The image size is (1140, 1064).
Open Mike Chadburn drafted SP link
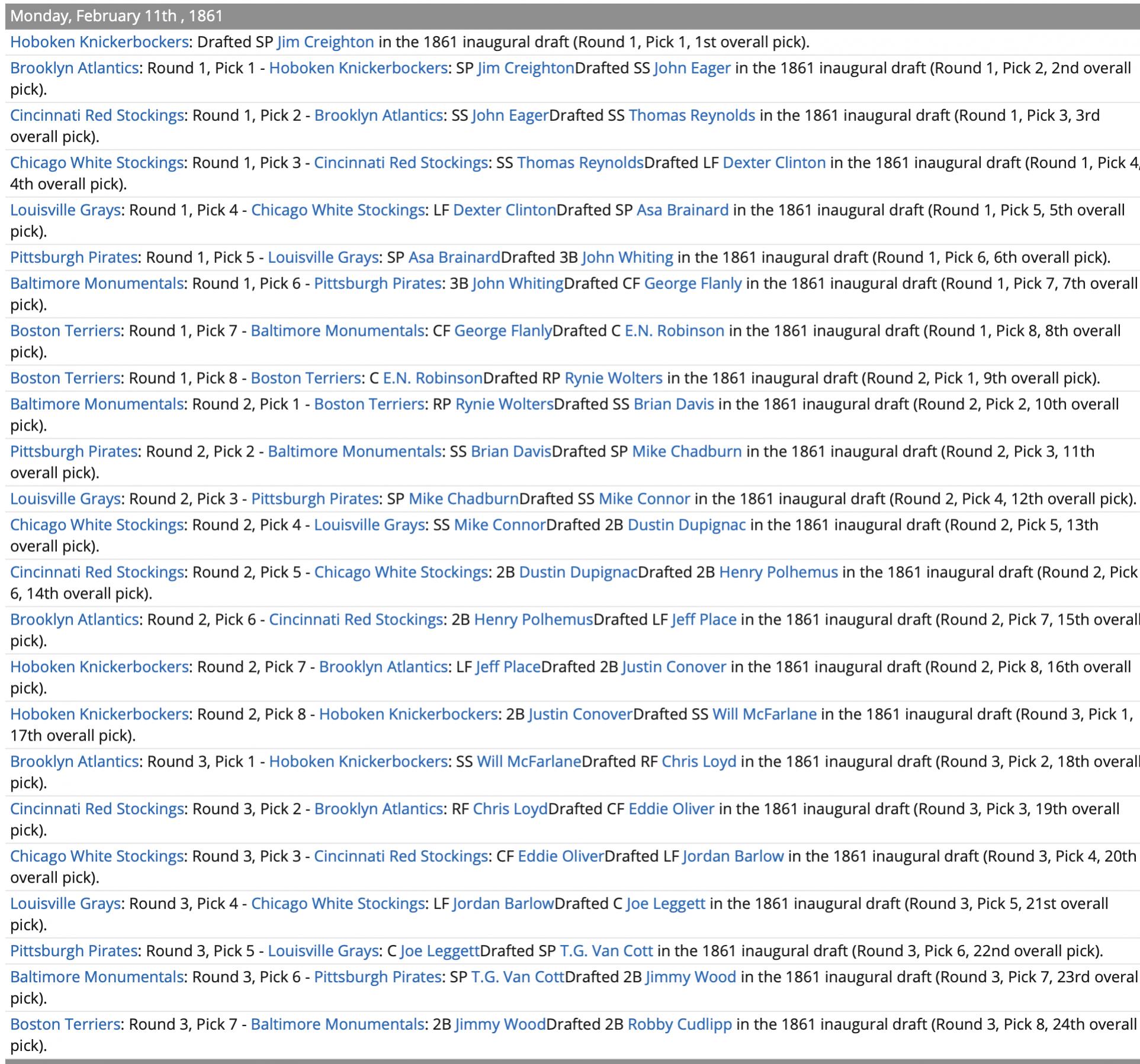686,452
